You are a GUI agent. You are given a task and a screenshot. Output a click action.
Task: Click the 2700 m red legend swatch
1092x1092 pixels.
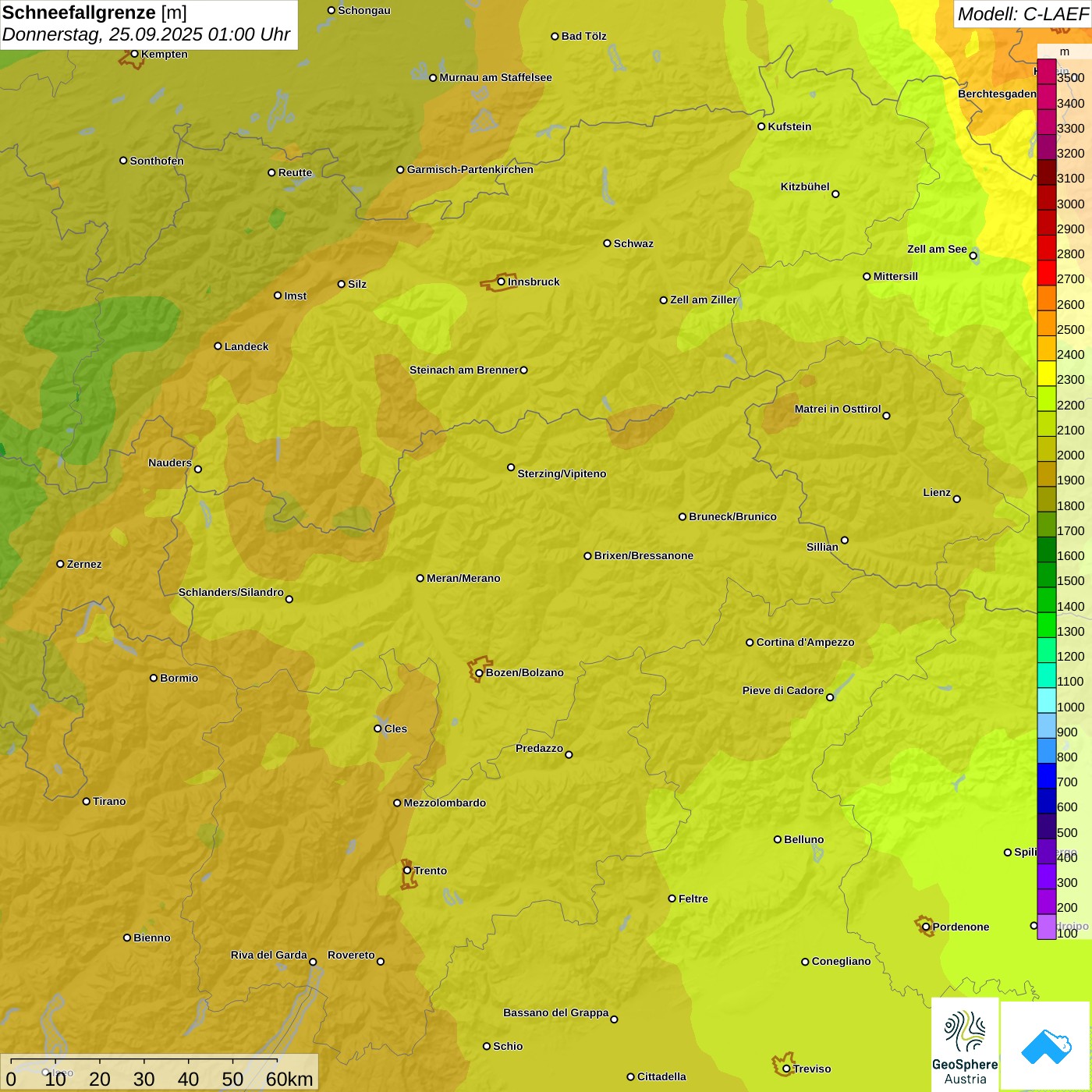[x=1047, y=273]
